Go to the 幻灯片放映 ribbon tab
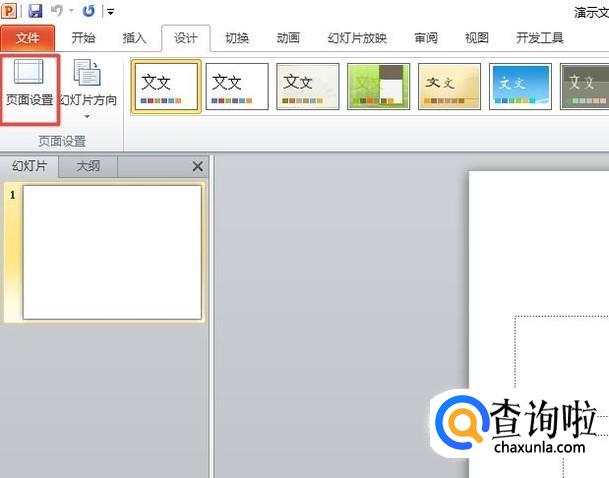This screenshot has width=609, height=478. point(357,38)
